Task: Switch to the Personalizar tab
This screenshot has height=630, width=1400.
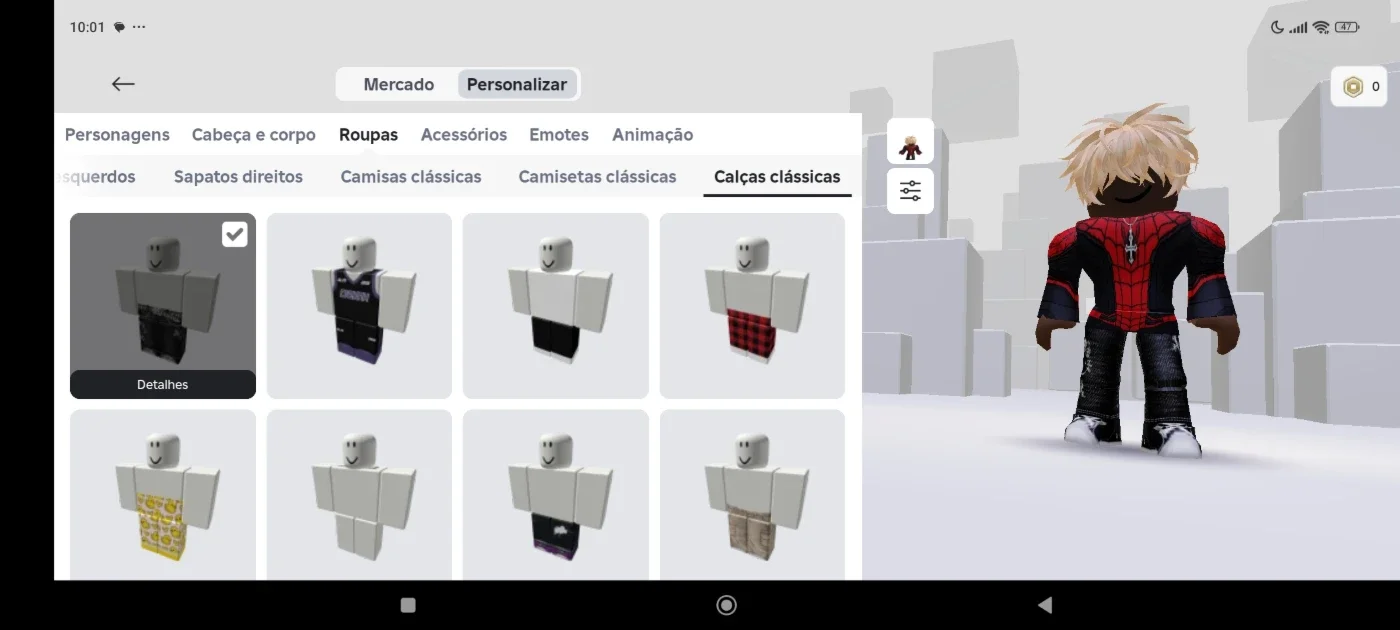Action: pos(517,84)
